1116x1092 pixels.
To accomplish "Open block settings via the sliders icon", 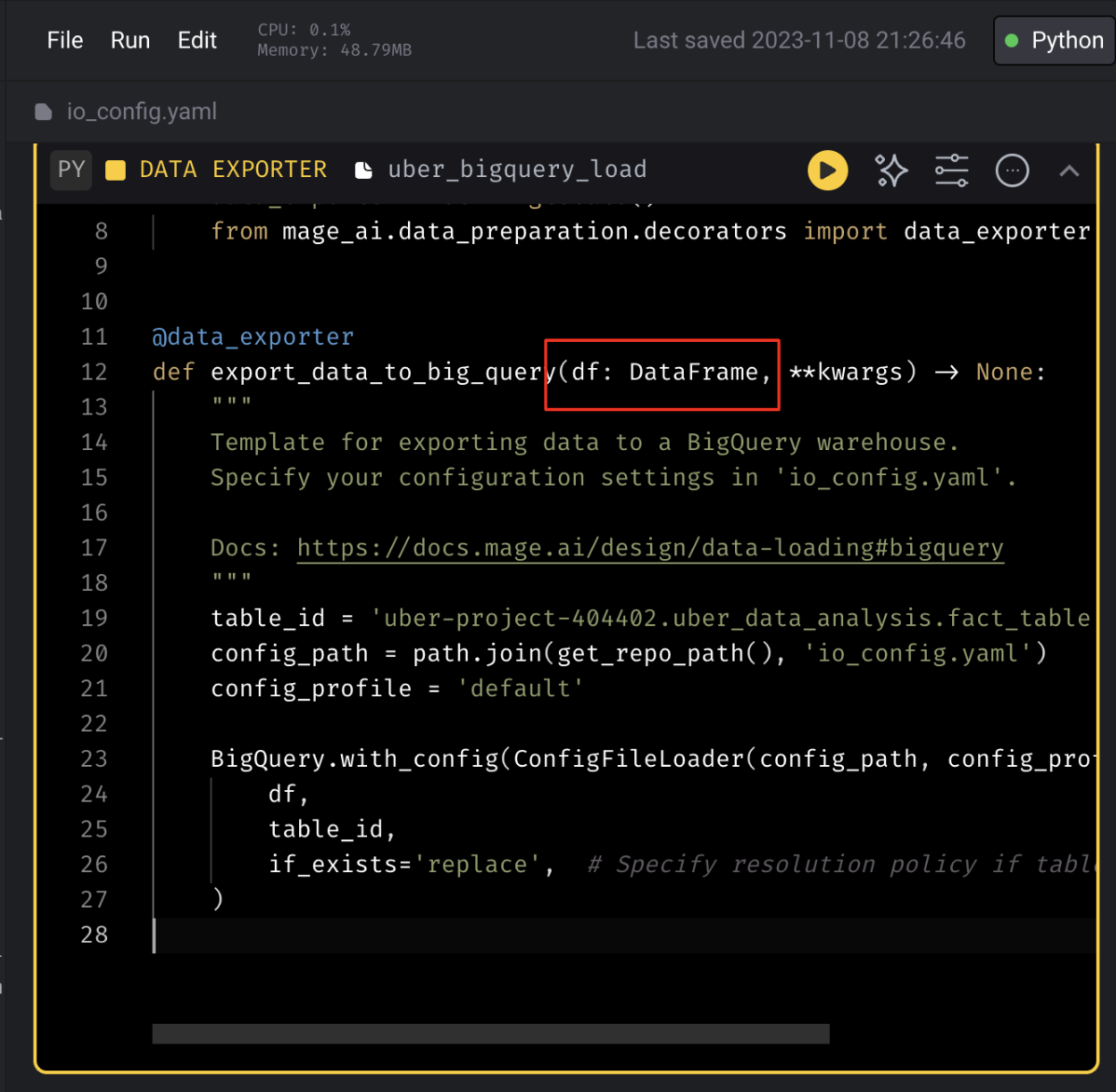I will [951, 171].
